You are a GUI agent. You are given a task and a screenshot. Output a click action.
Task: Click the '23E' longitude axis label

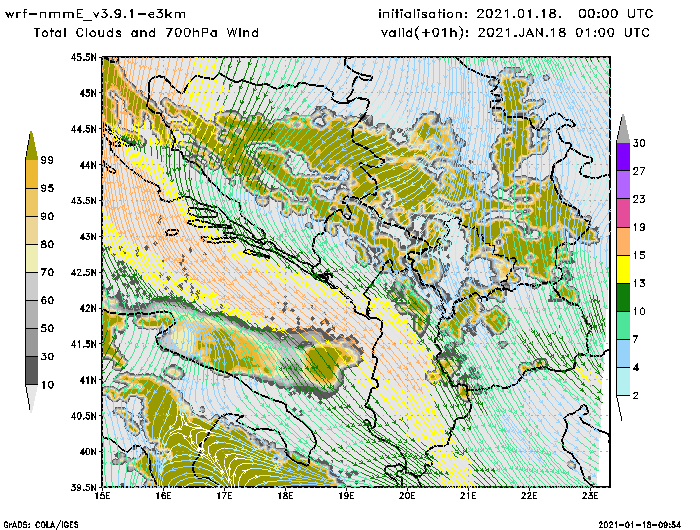coord(590,496)
